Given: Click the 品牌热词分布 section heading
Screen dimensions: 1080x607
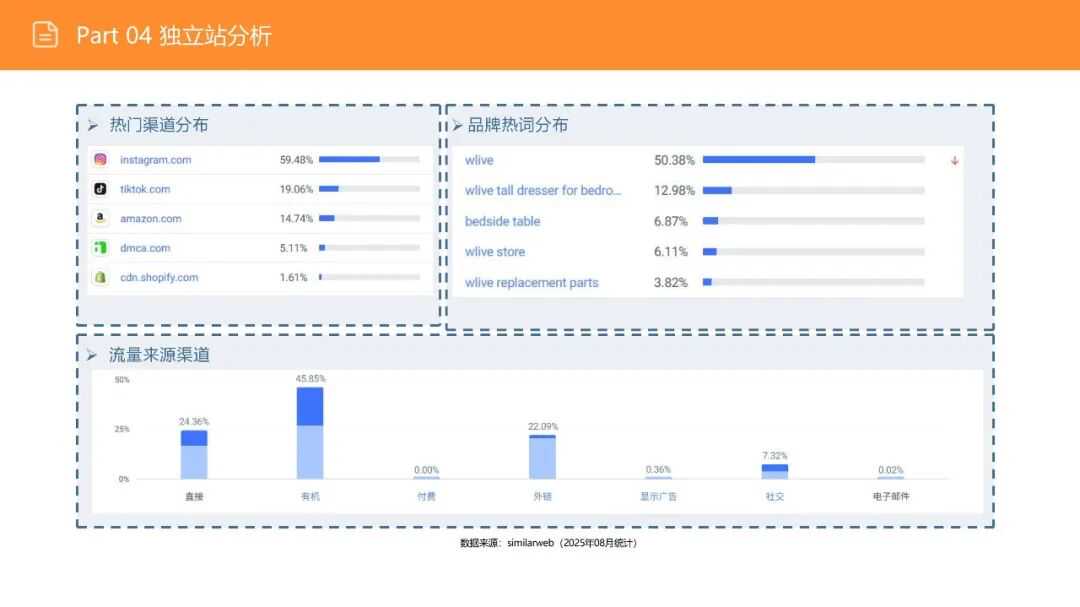Looking at the screenshot, I should tap(518, 125).
